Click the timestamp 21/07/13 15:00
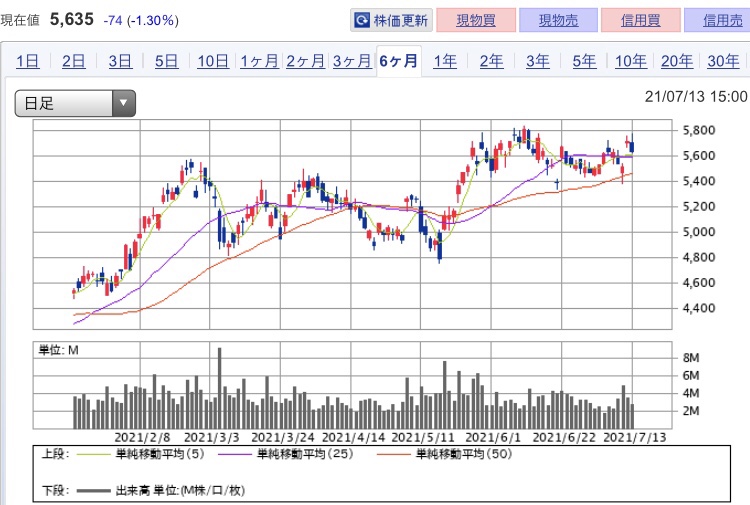Image resolution: width=750 pixels, height=505 pixels. pyautogui.click(x=696, y=97)
